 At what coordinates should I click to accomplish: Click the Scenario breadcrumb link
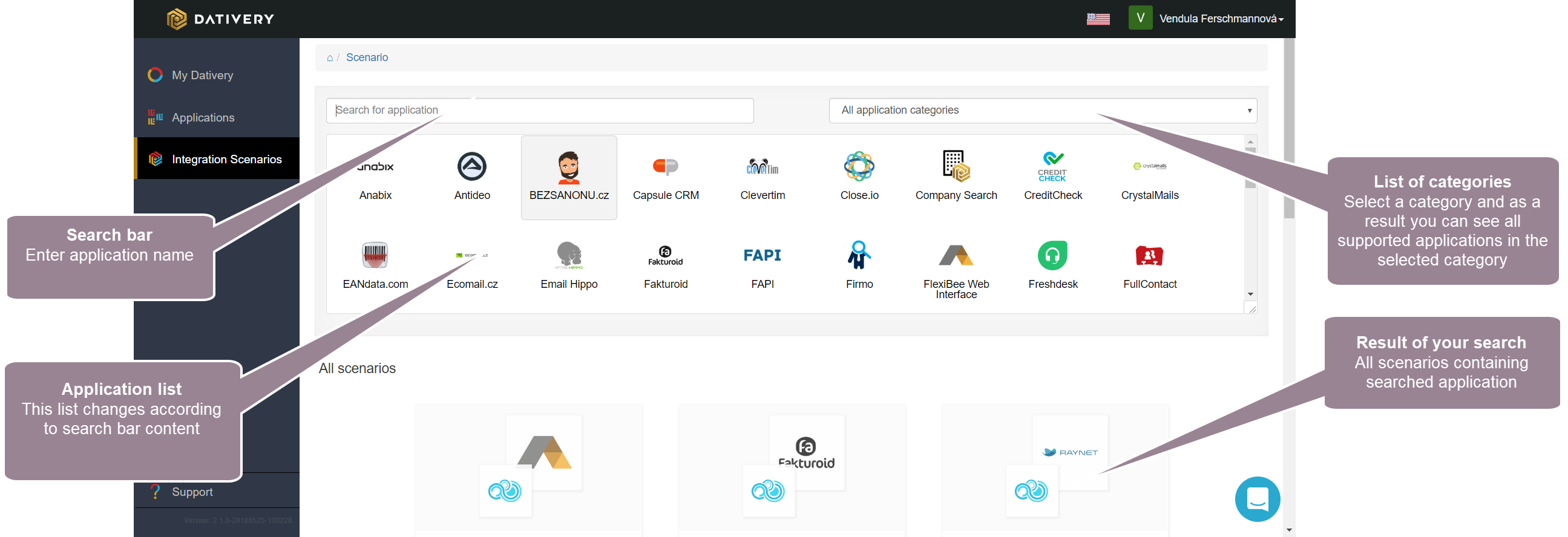pyautogui.click(x=367, y=58)
